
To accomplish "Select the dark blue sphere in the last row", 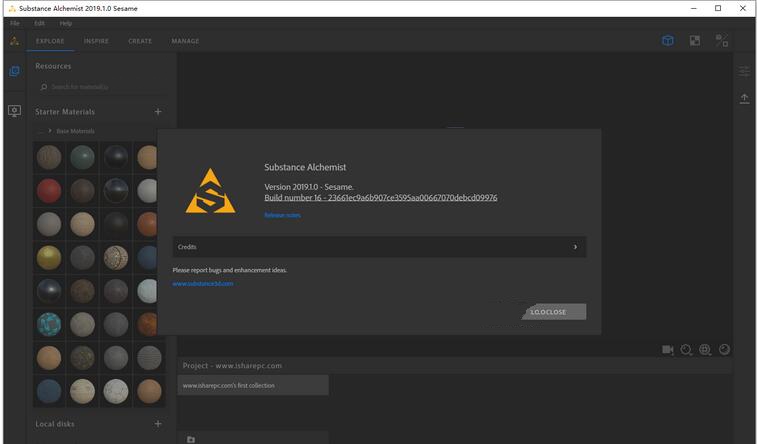I will click(x=49, y=391).
